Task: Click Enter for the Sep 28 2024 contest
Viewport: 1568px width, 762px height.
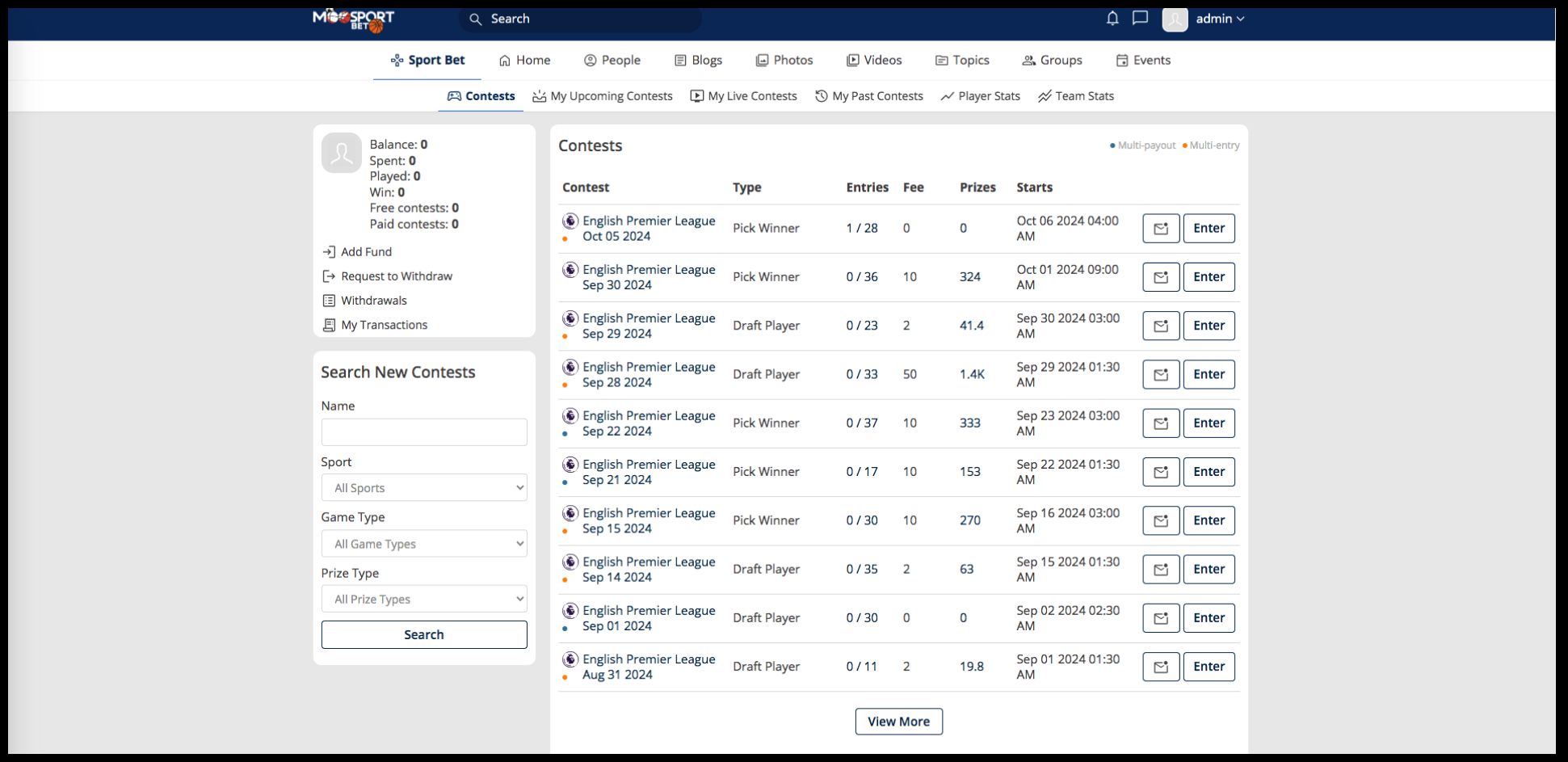Action: [1209, 374]
